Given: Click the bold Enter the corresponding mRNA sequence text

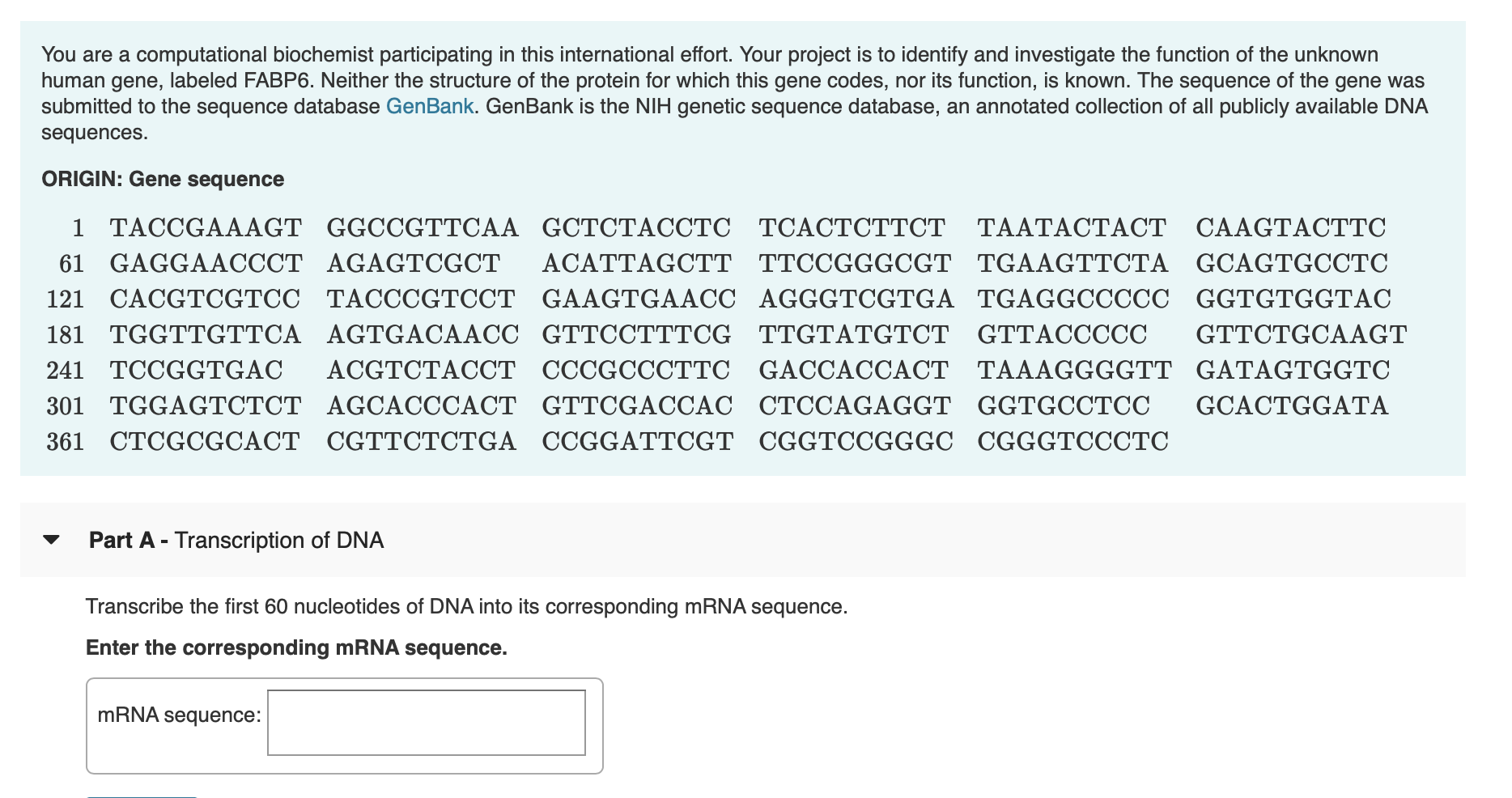Looking at the screenshot, I should pos(296,647).
